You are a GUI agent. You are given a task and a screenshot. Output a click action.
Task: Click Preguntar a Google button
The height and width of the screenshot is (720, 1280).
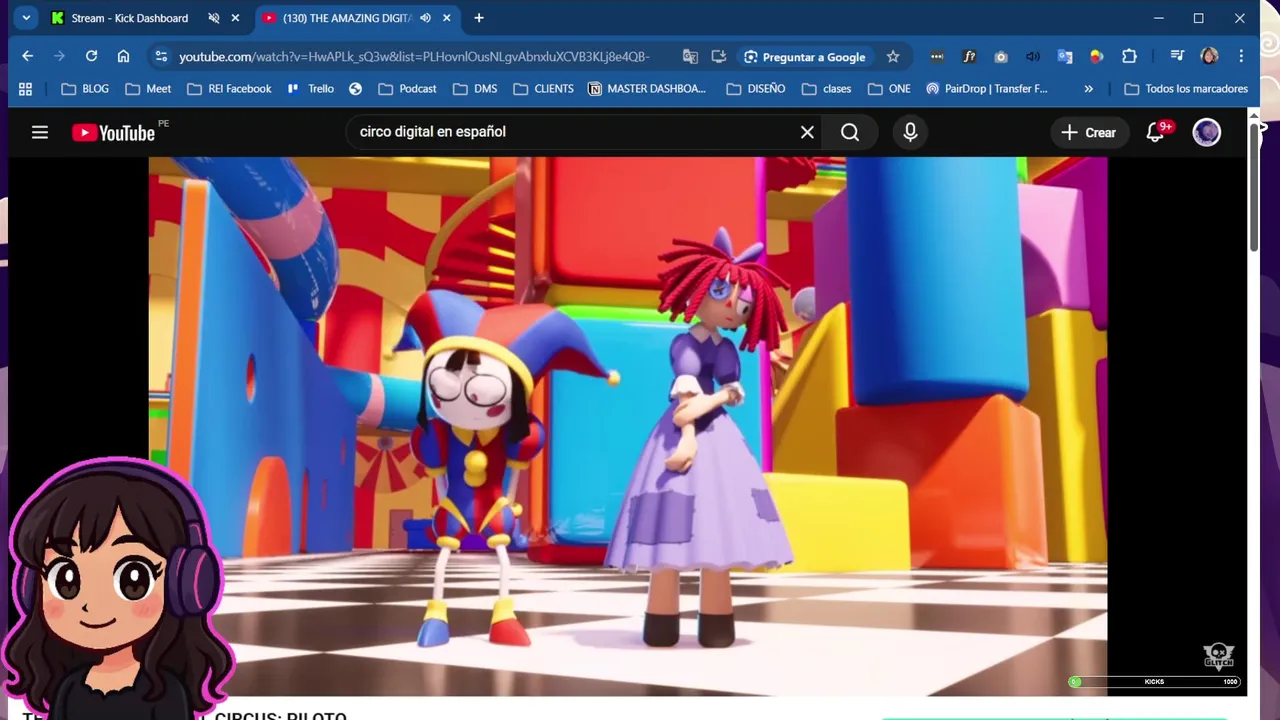pos(804,57)
